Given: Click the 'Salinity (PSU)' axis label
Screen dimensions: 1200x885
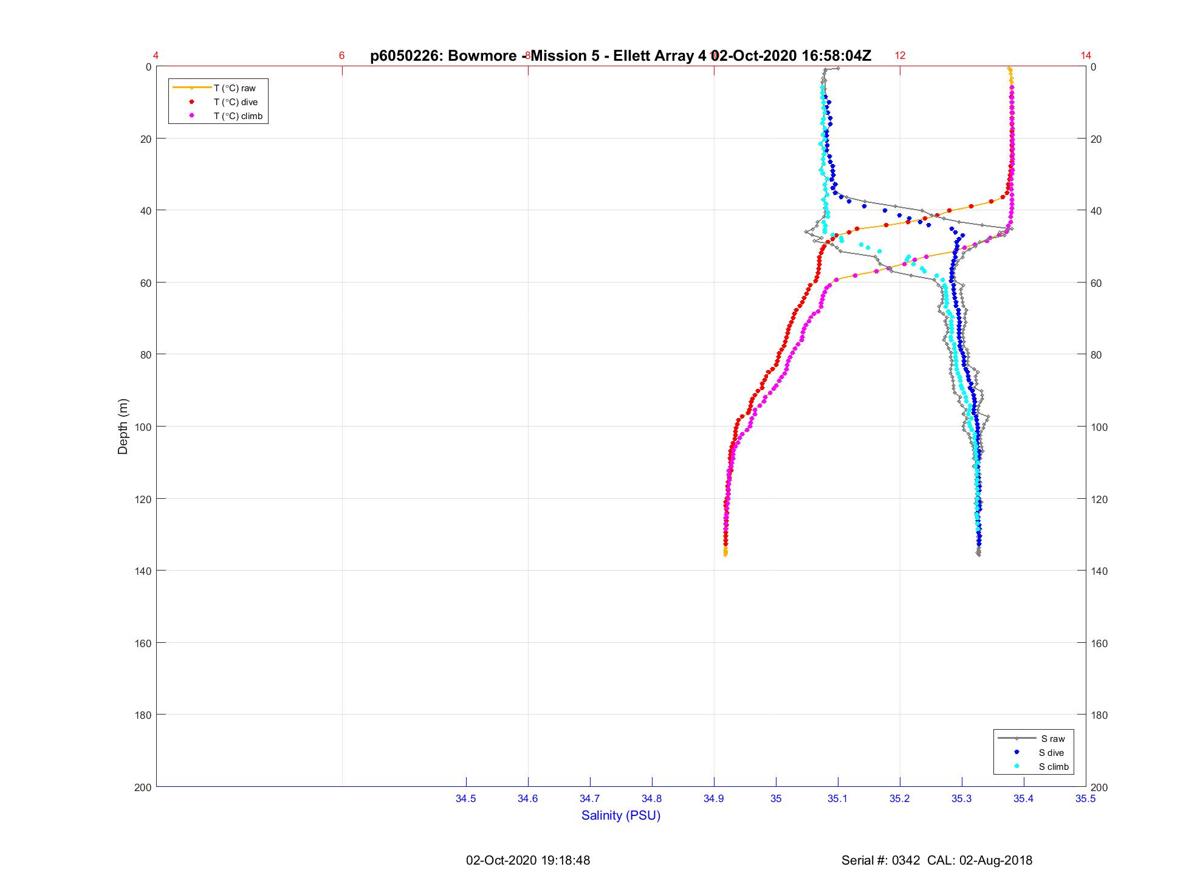Looking at the screenshot, I should pos(621,815).
